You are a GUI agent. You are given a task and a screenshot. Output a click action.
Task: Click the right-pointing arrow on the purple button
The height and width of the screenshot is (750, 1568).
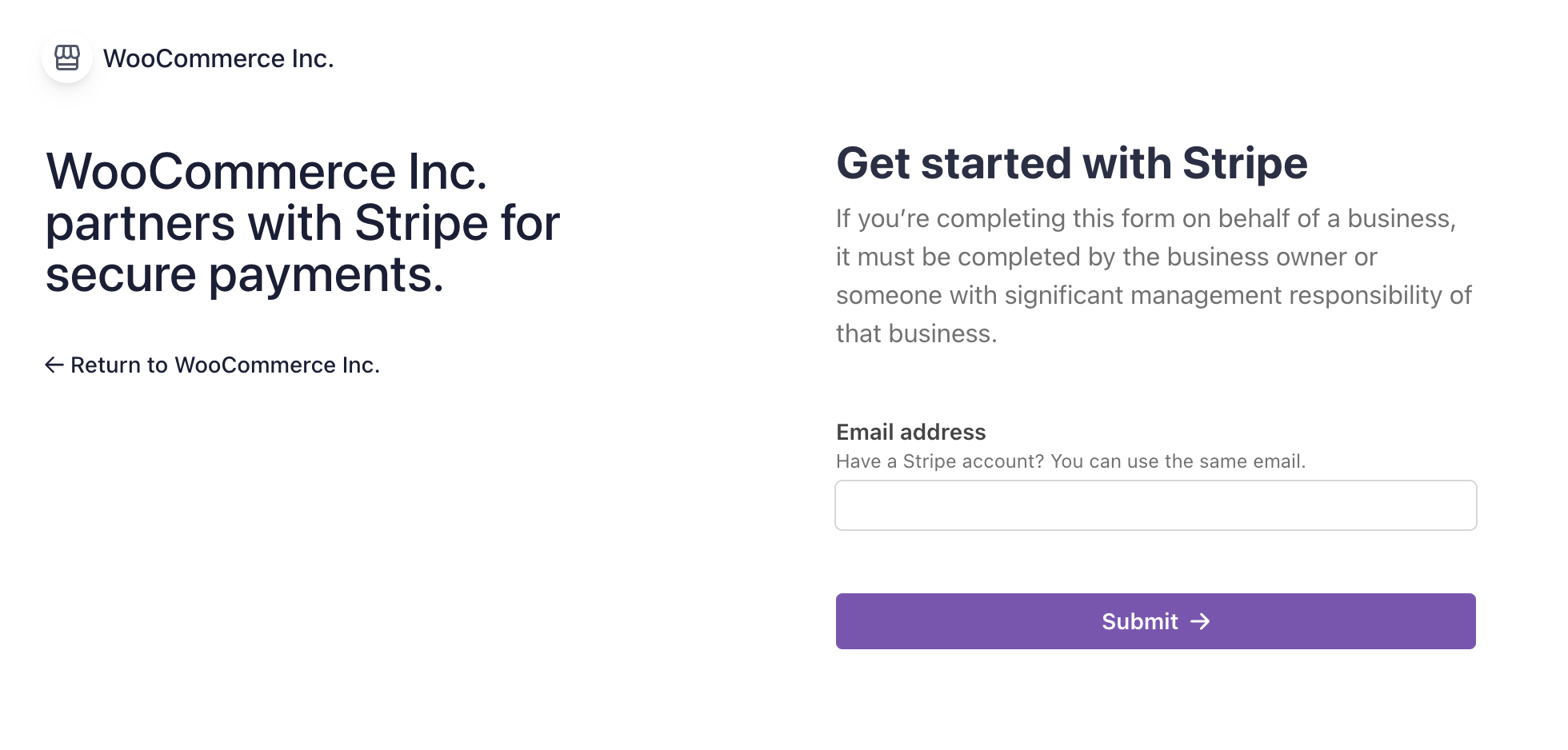click(x=1202, y=621)
